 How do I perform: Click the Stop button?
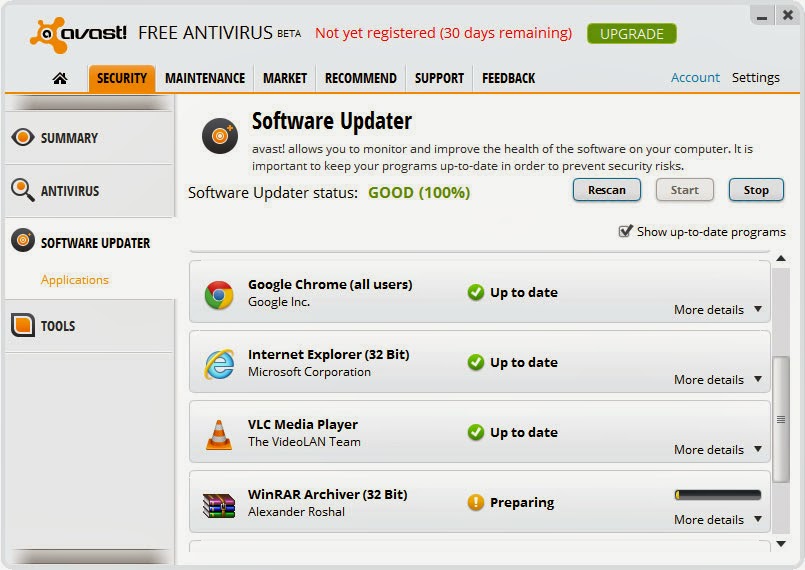coord(756,190)
